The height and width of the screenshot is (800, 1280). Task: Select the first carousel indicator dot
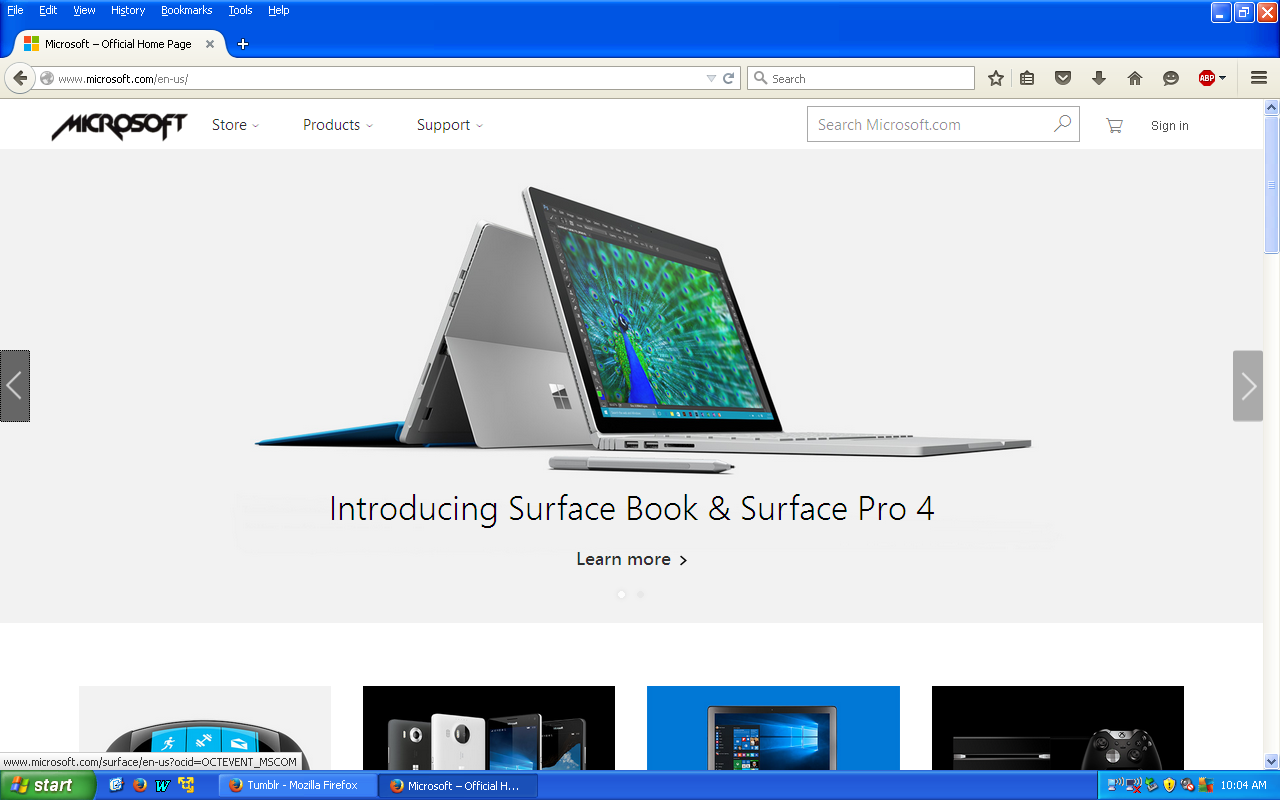[621, 594]
